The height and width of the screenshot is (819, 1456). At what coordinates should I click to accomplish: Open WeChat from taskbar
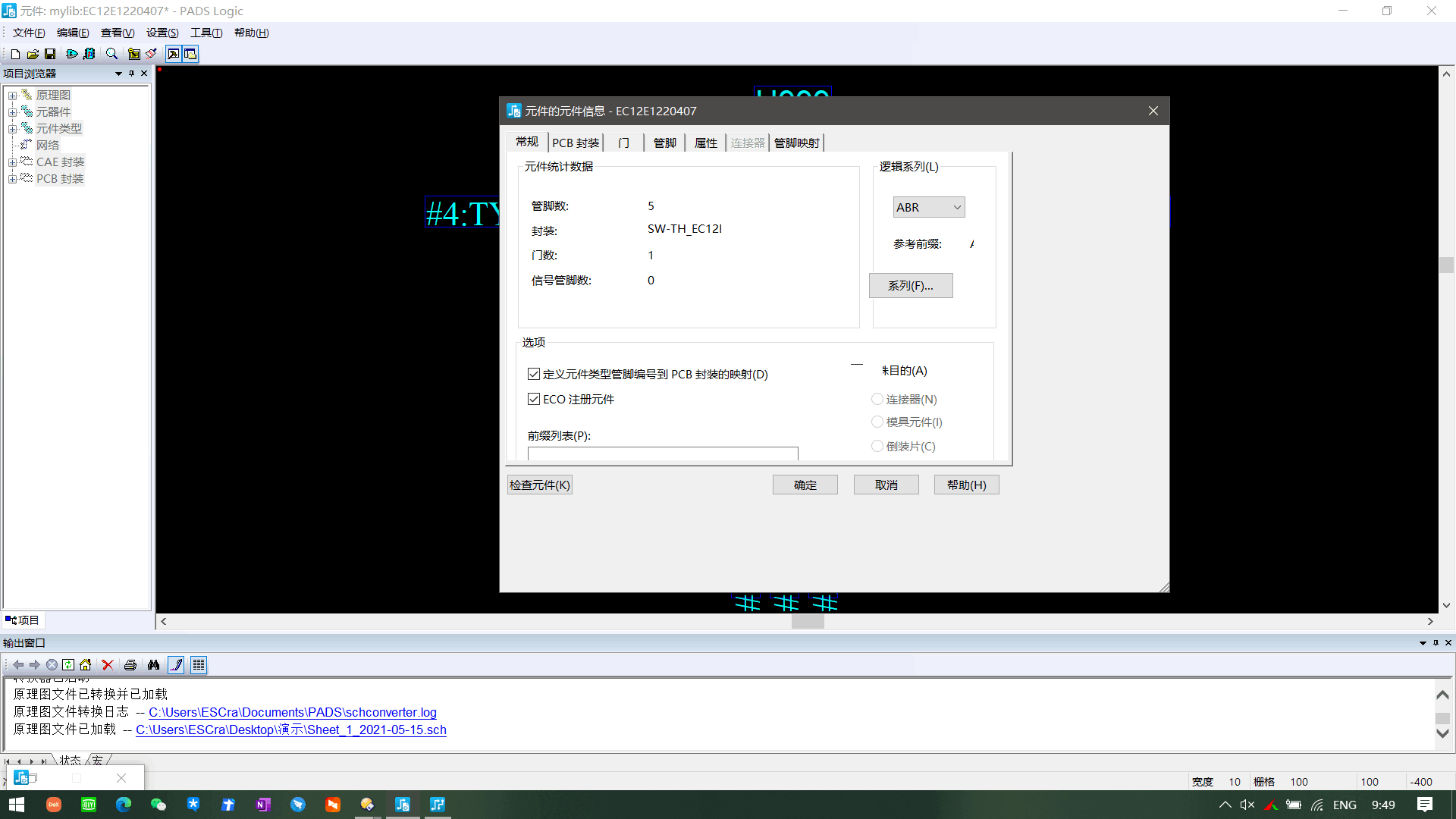[158, 805]
